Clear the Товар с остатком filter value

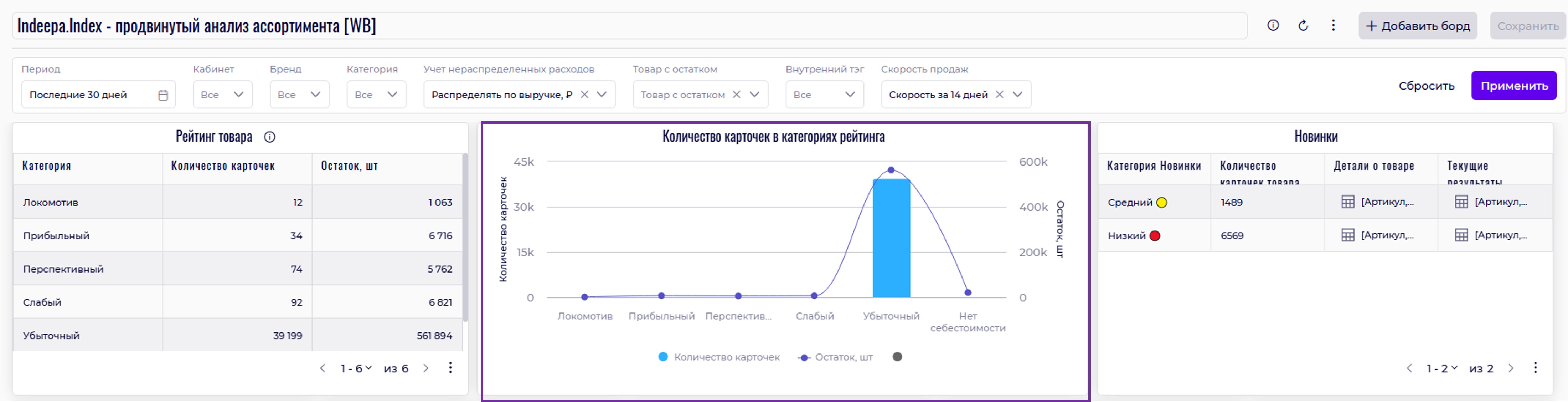point(737,95)
